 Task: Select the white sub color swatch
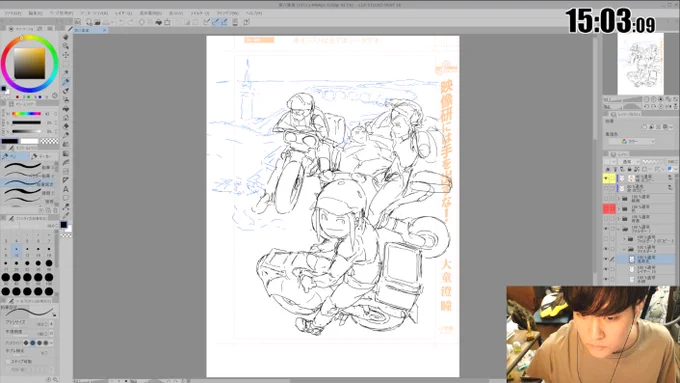29,141
